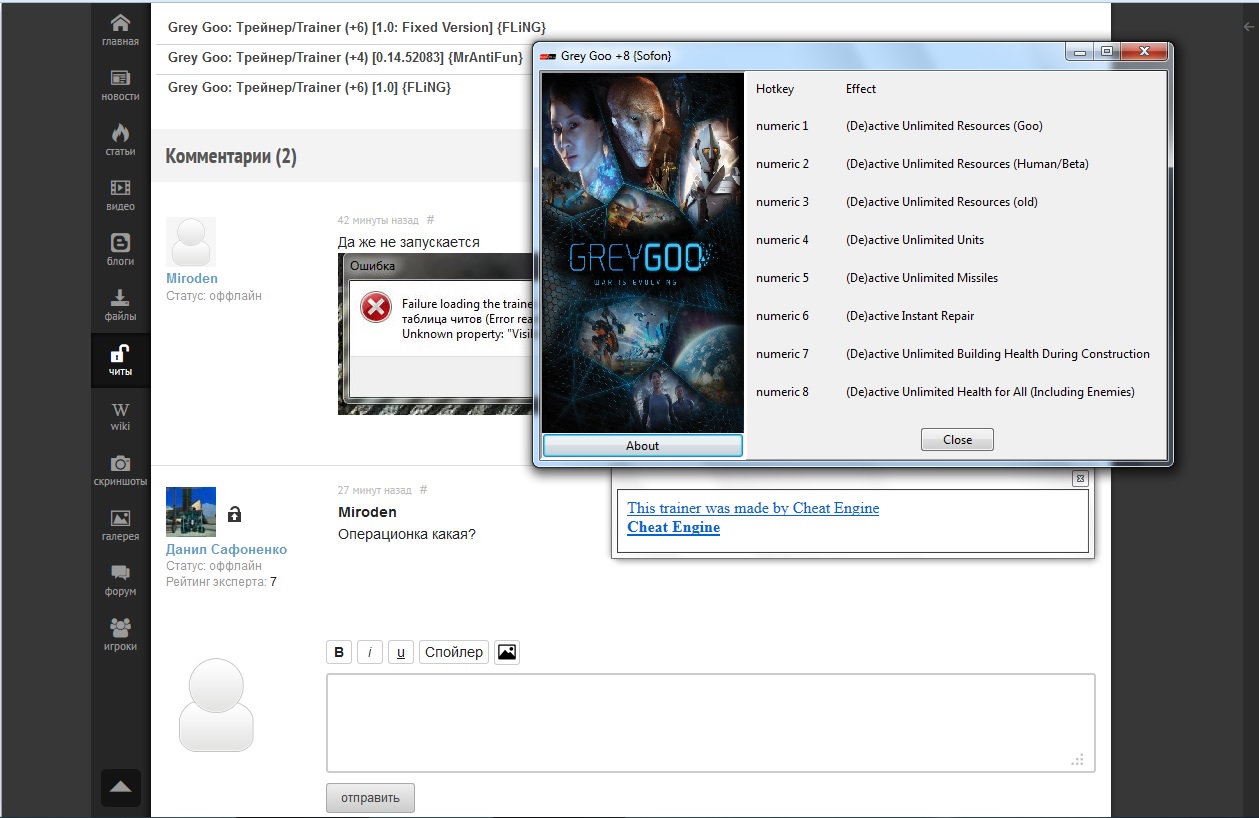Select the читы cheats lock icon
The height and width of the screenshot is (818, 1259).
[120, 360]
